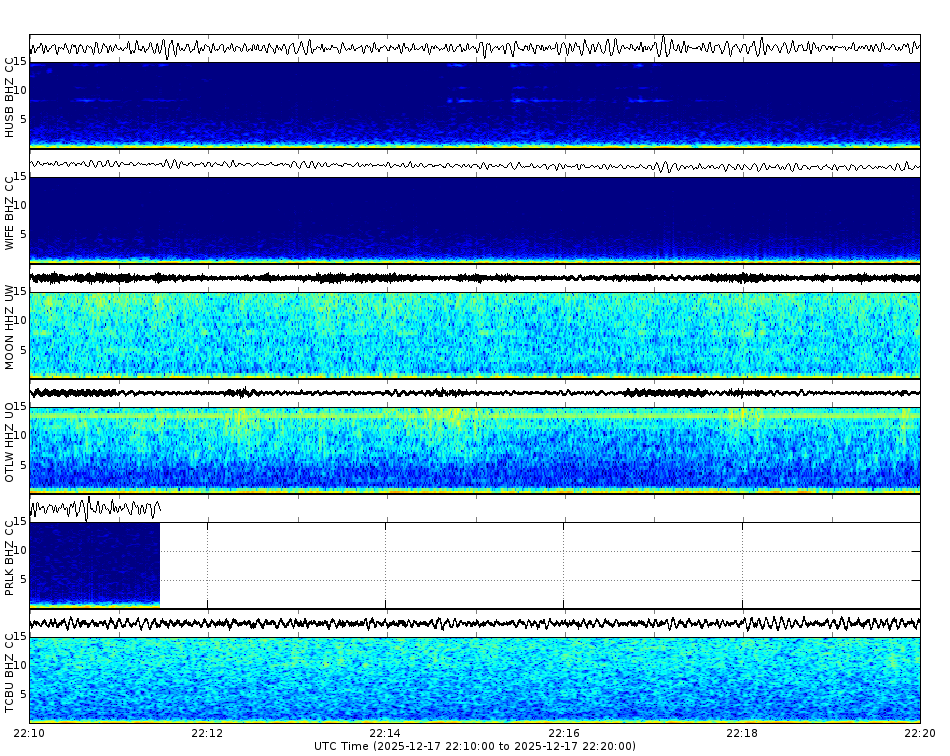This screenshot has height=756, width=950.
Task: Select the OTLW HHZ UO station label
Action: point(10,435)
